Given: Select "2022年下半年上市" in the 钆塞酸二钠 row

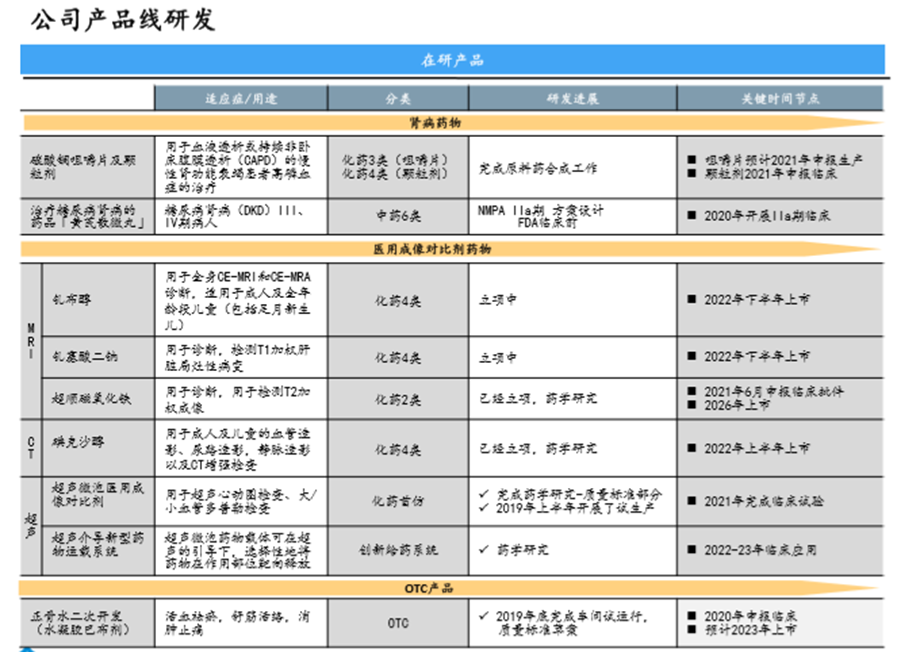Looking at the screenshot, I should click(757, 356).
